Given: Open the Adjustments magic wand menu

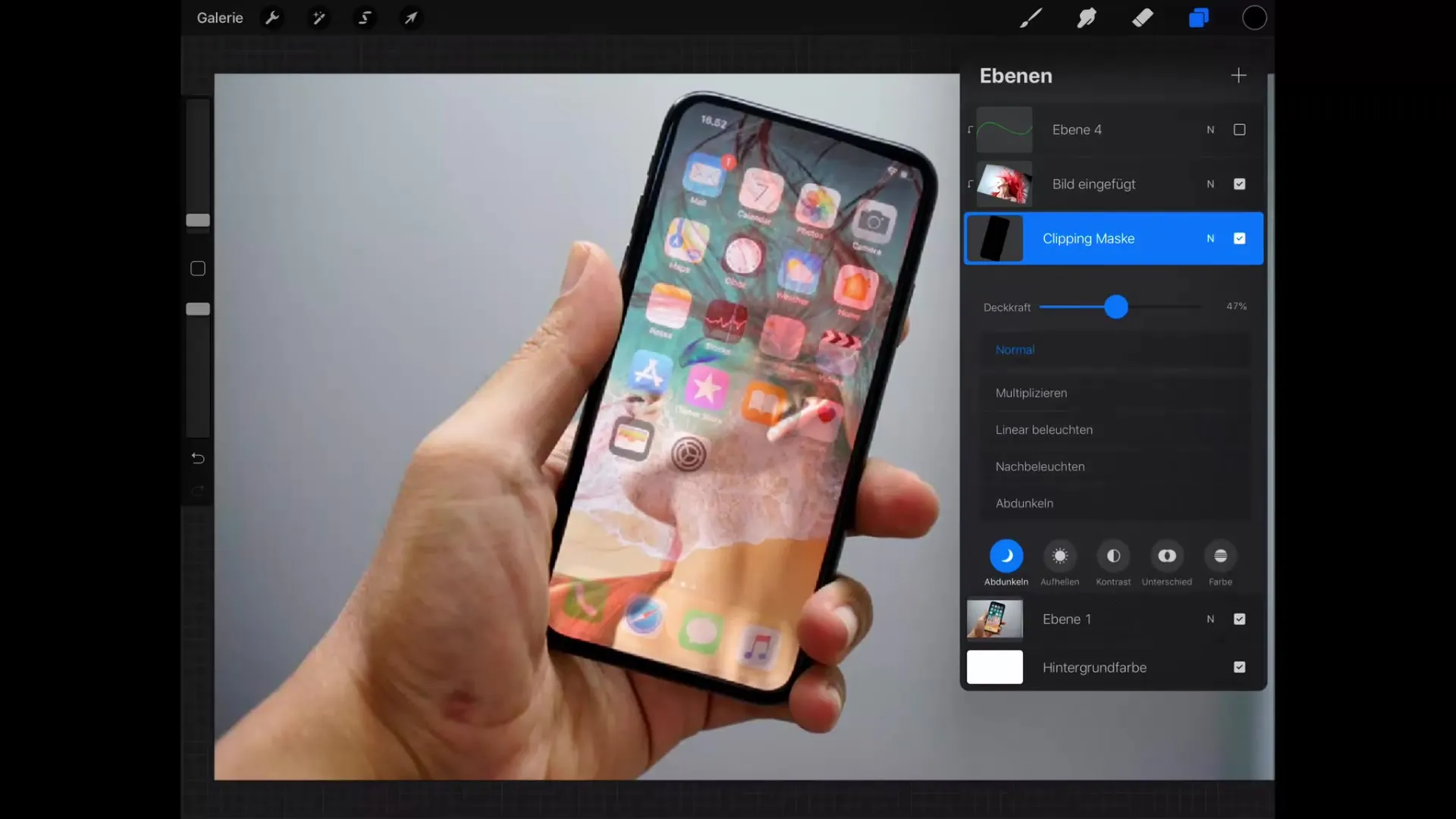Looking at the screenshot, I should 318,17.
